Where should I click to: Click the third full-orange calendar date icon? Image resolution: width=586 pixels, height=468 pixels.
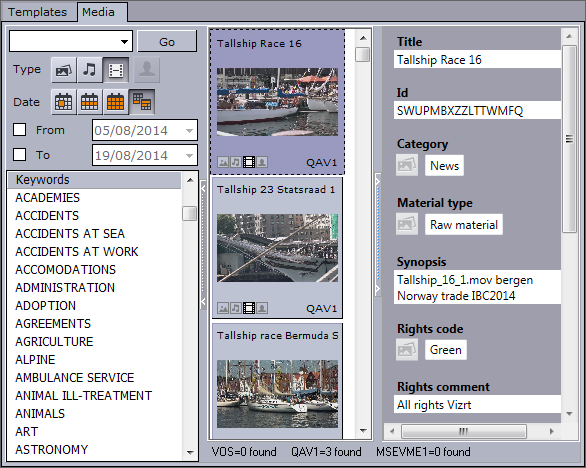tap(115, 102)
